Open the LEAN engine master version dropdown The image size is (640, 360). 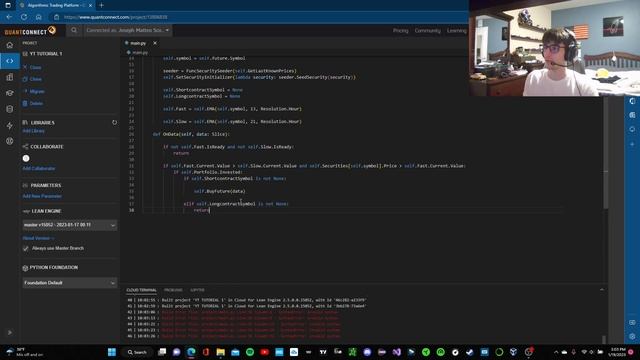(69, 225)
